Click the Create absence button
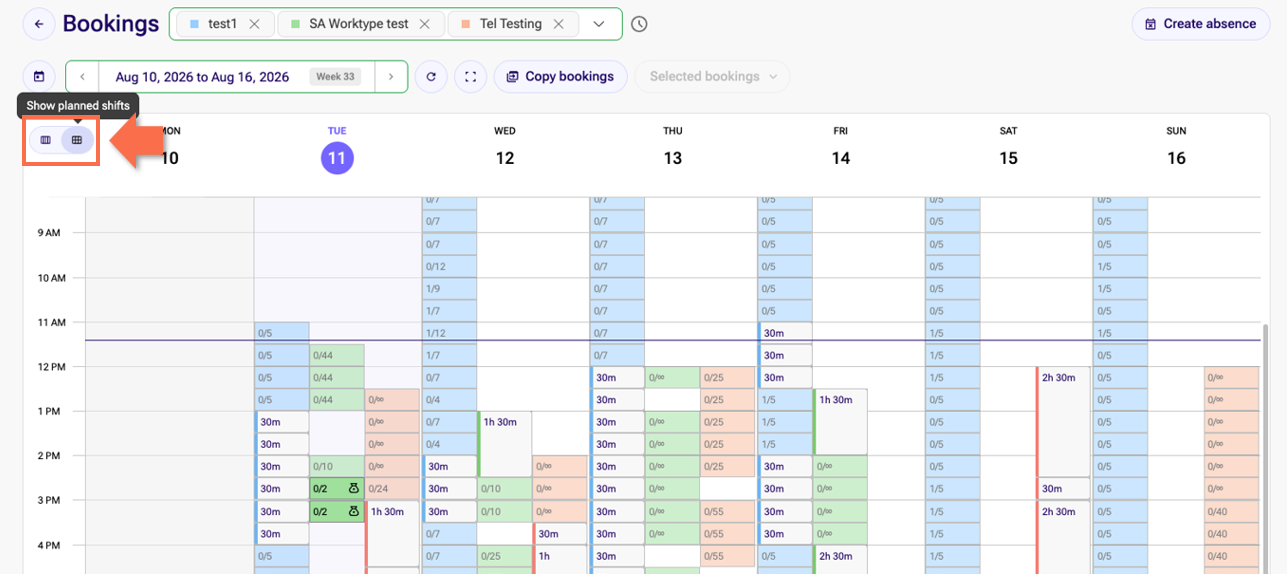Viewport: 1287px width, 574px height. (x=1200, y=24)
